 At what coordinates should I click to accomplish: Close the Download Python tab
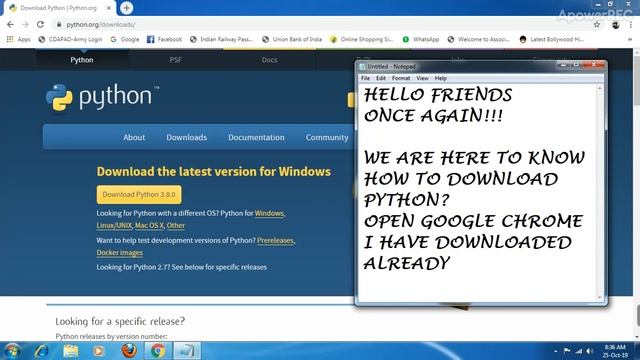(x=109, y=8)
